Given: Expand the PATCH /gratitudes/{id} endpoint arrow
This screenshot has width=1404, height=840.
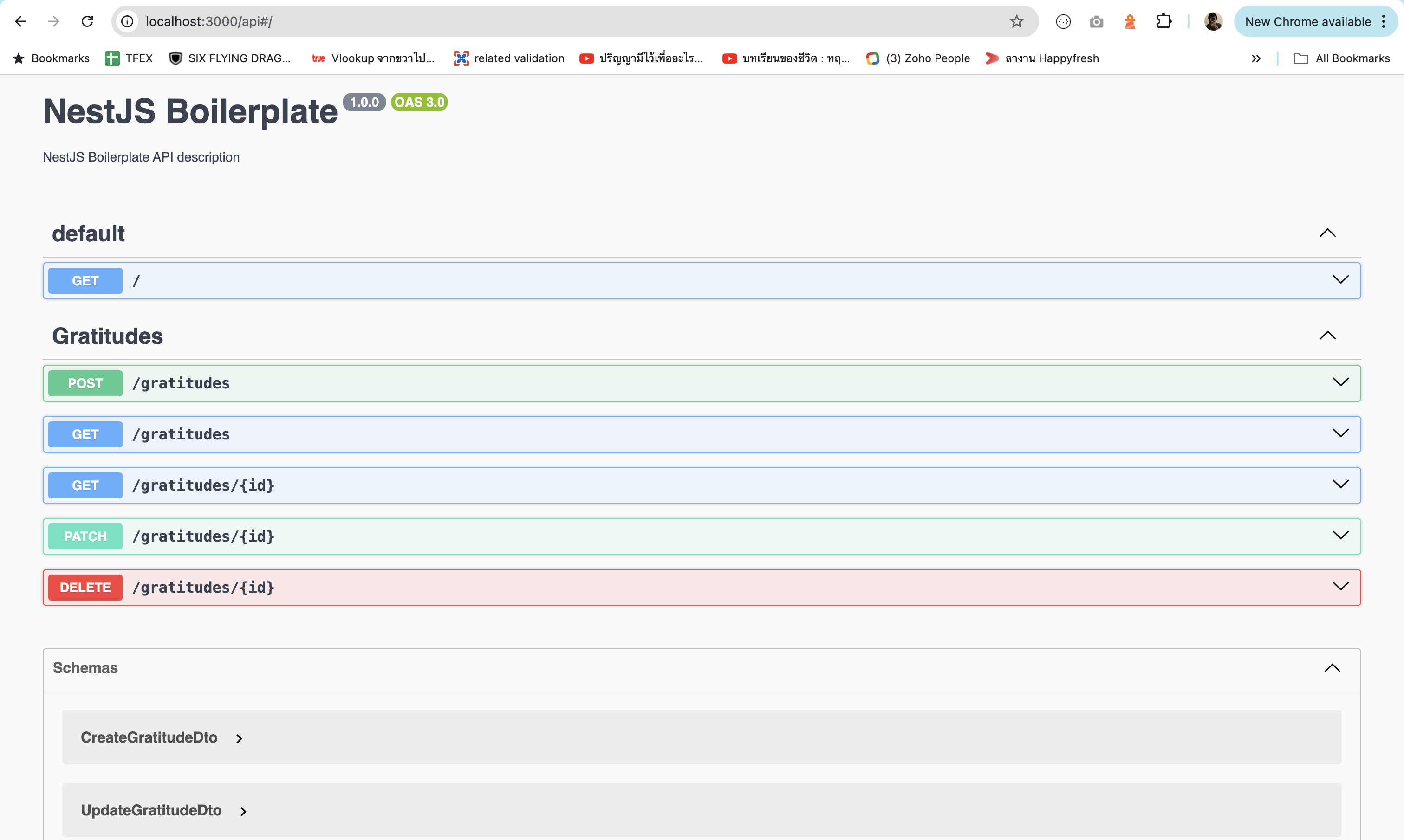Looking at the screenshot, I should tap(1340, 535).
